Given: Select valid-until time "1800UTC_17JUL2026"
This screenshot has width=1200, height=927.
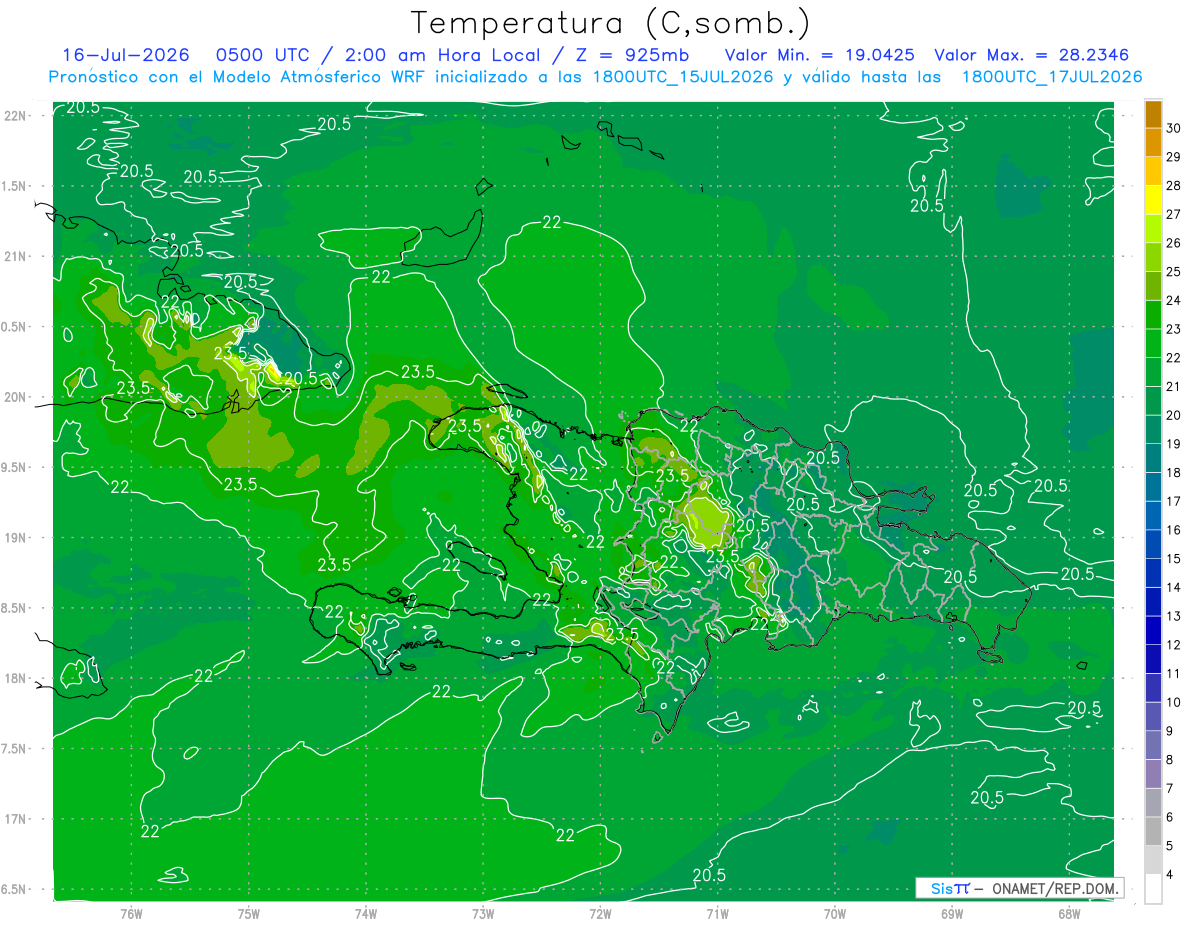Looking at the screenshot, I should [1051, 77].
